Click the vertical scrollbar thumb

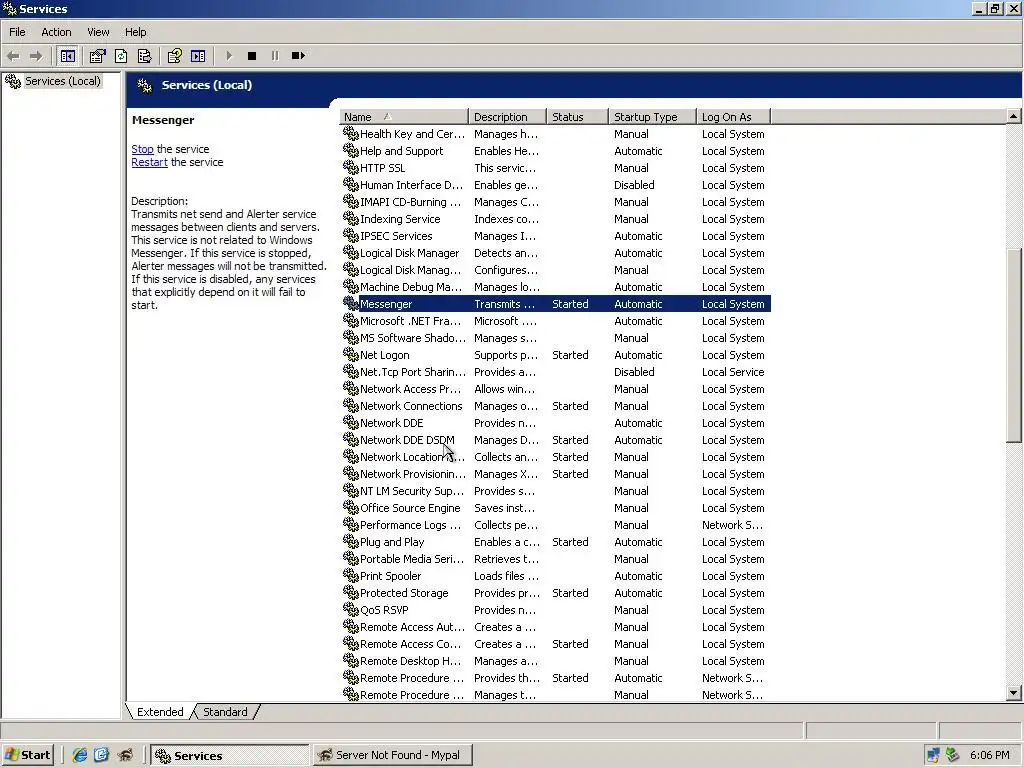pos(1013,346)
